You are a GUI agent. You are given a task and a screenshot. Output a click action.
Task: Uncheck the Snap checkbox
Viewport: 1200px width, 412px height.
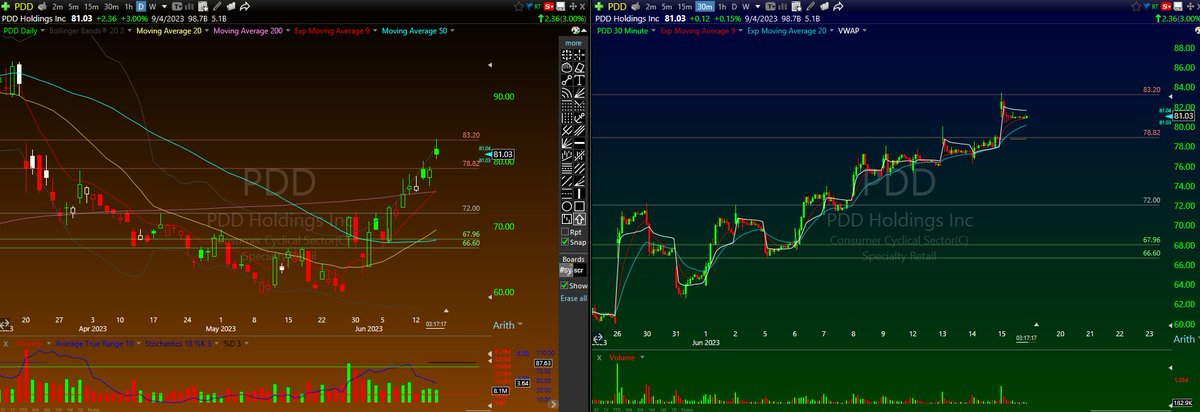tap(565, 242)
